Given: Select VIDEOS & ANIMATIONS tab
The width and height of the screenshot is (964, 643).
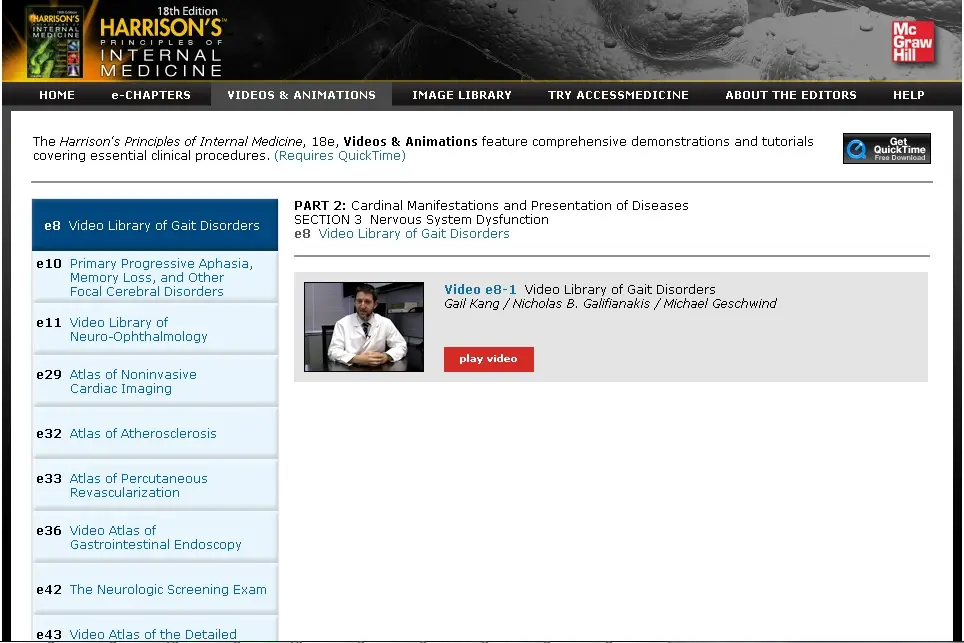Looking at the screenshot, I should tap(301, 95).
